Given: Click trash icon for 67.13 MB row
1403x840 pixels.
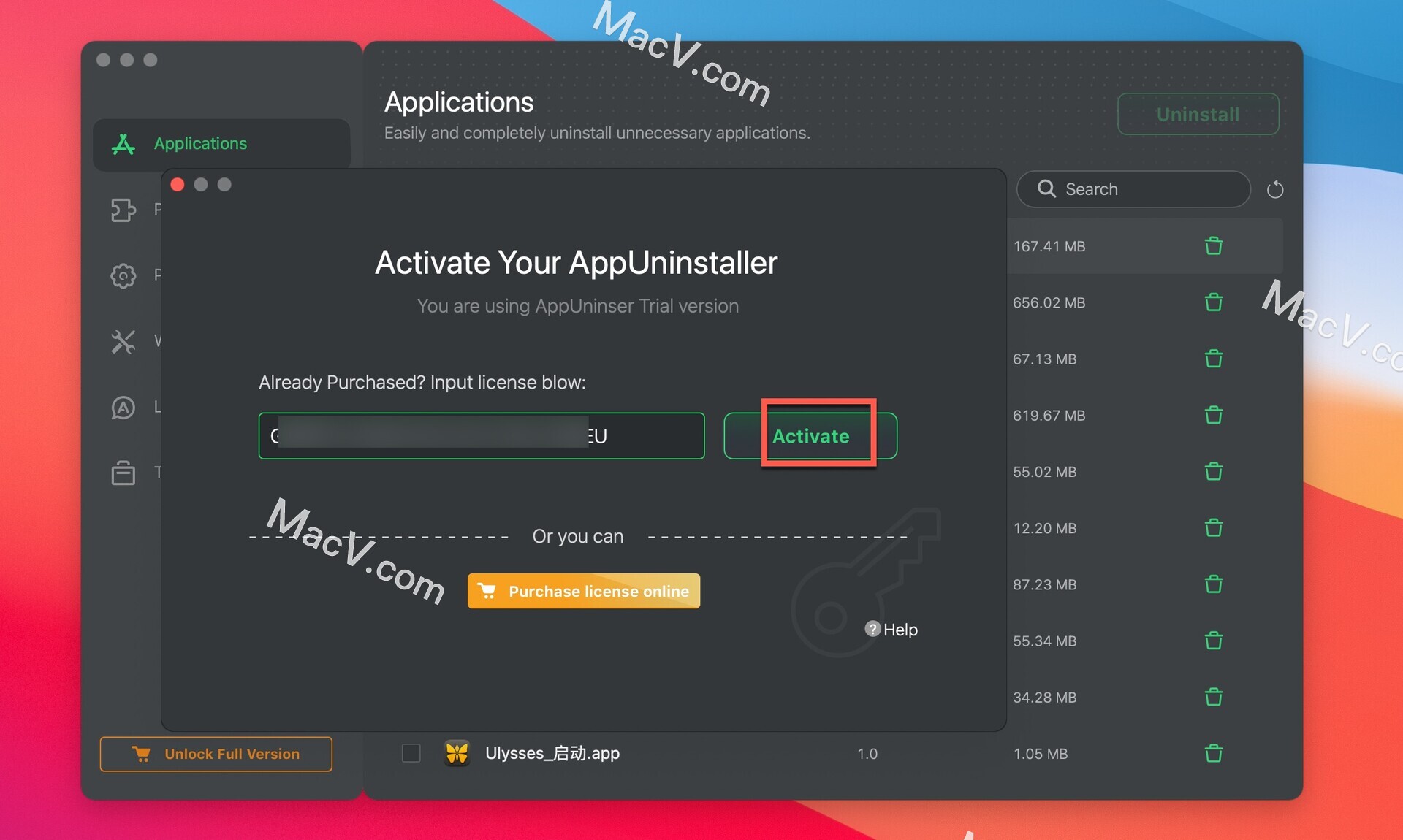Looking at the screenshot, I should point(1214,359).
